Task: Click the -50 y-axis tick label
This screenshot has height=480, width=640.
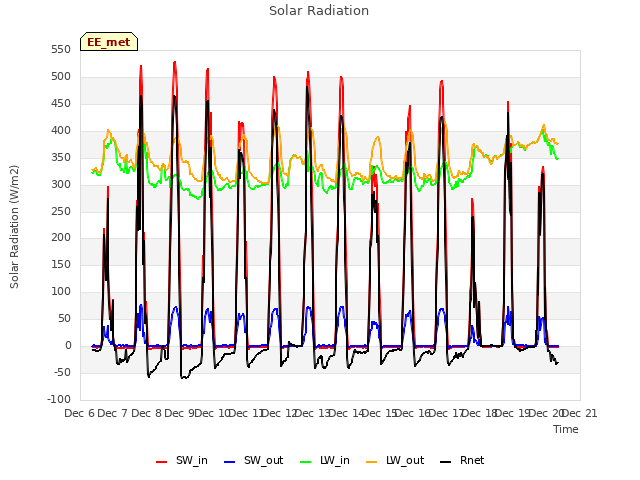Action: [62, 372]
